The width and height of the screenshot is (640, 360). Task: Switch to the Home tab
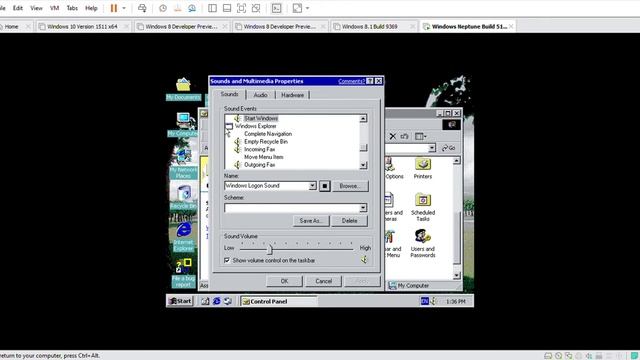(11, 27)
